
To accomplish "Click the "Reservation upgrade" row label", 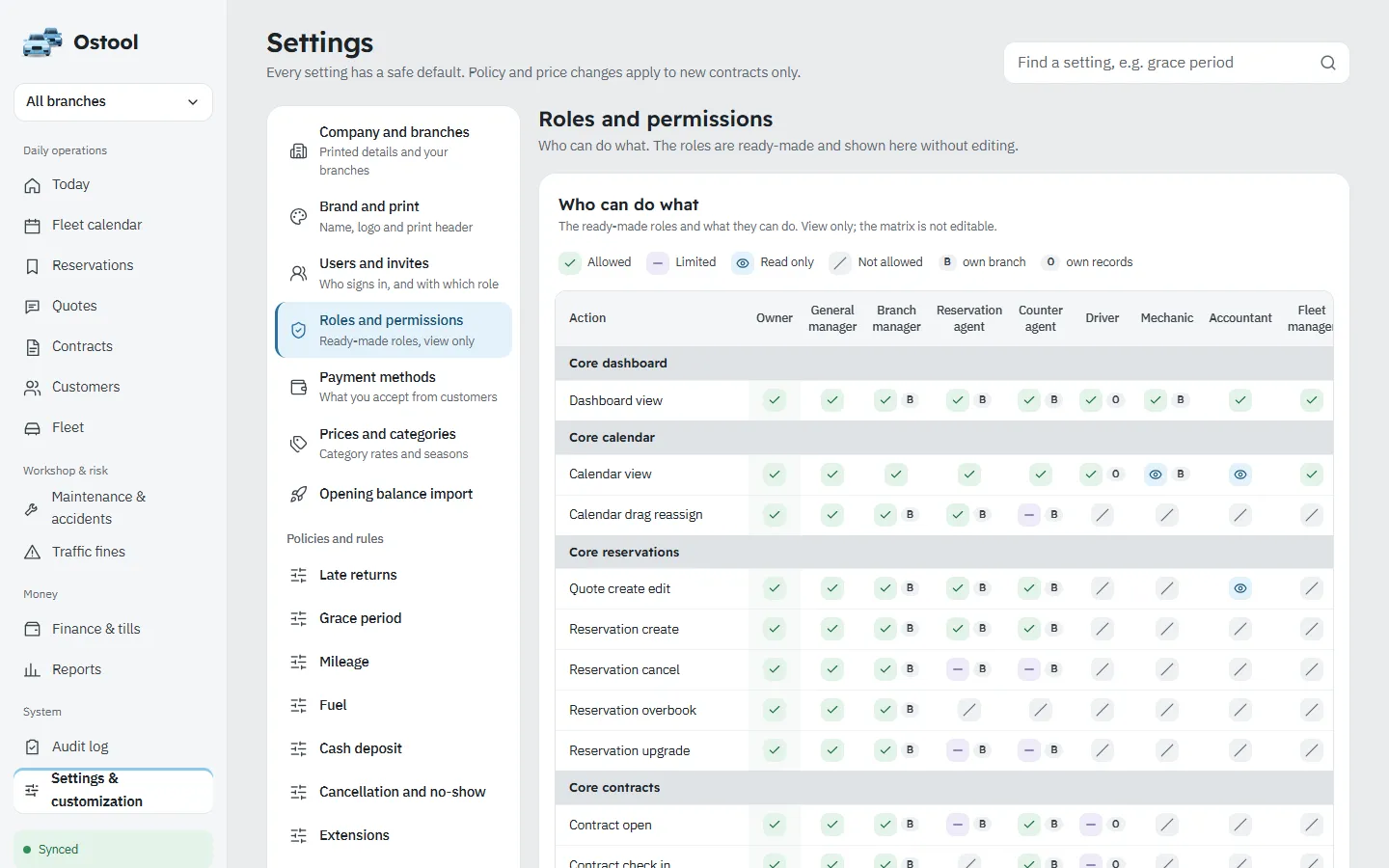I will (630, 751).
